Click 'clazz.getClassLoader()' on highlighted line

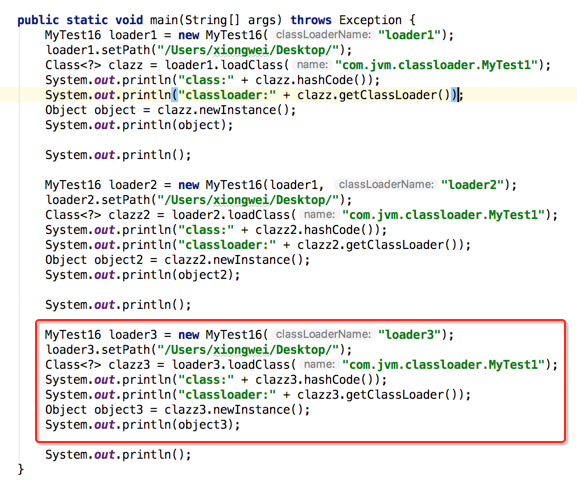pos(374,95)
